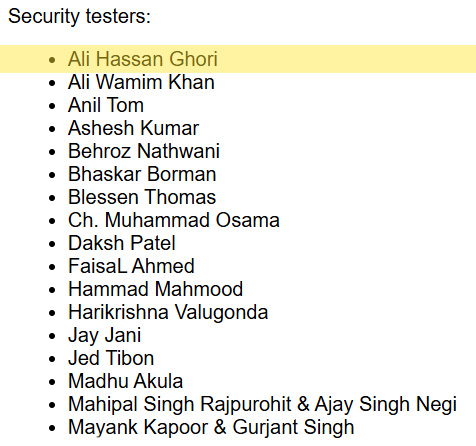
Task: Click Anil Tom in the list
Action: [x=106, y=105]
